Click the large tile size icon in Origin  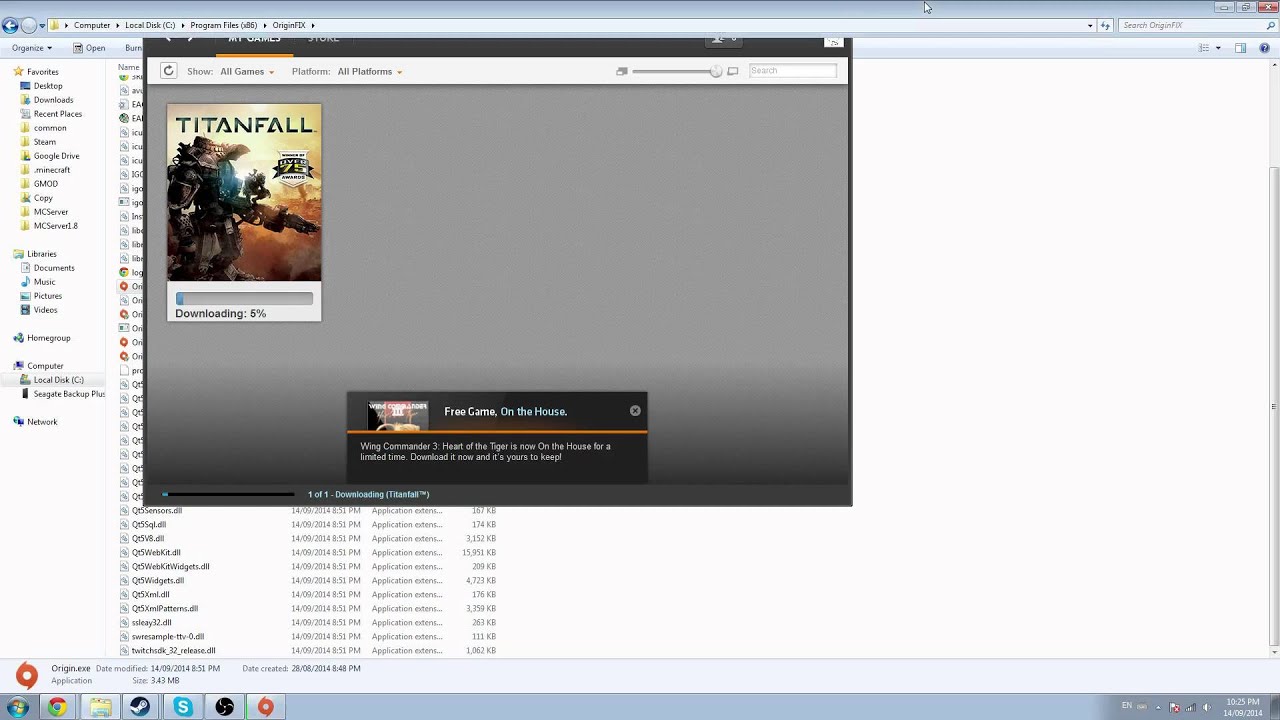tap(733, 71)
